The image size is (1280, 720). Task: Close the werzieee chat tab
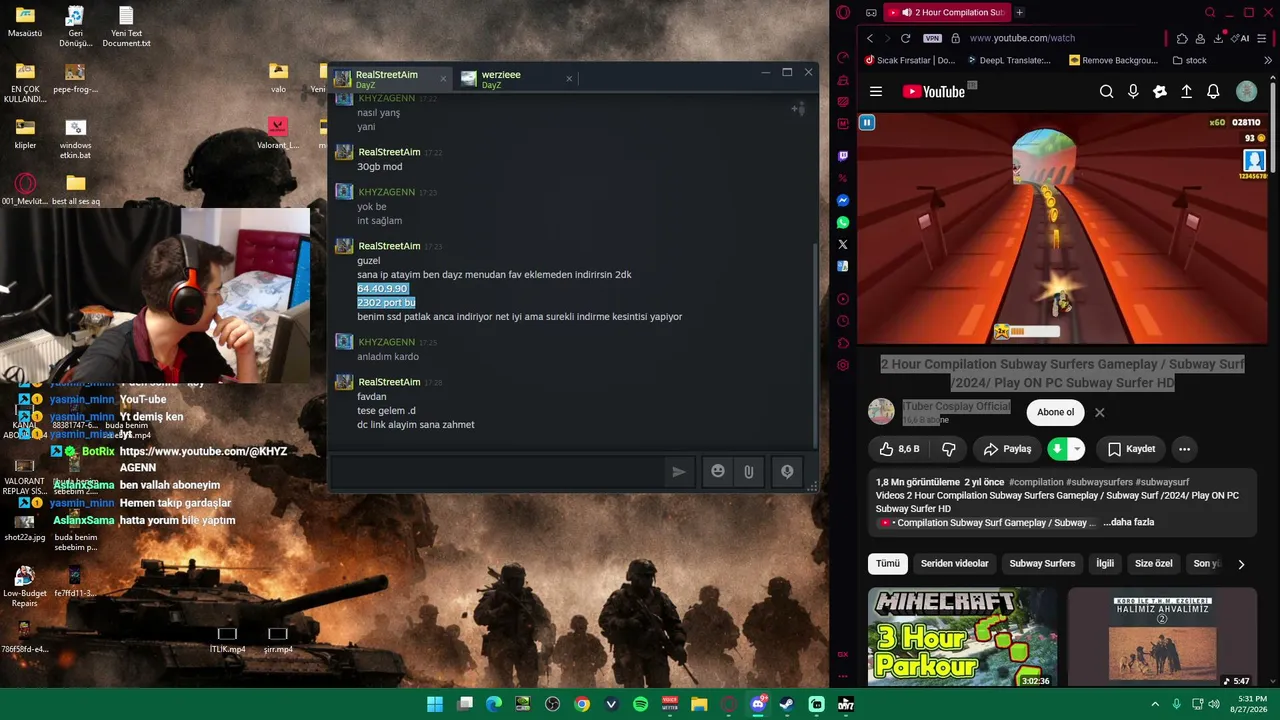point(569,79)
